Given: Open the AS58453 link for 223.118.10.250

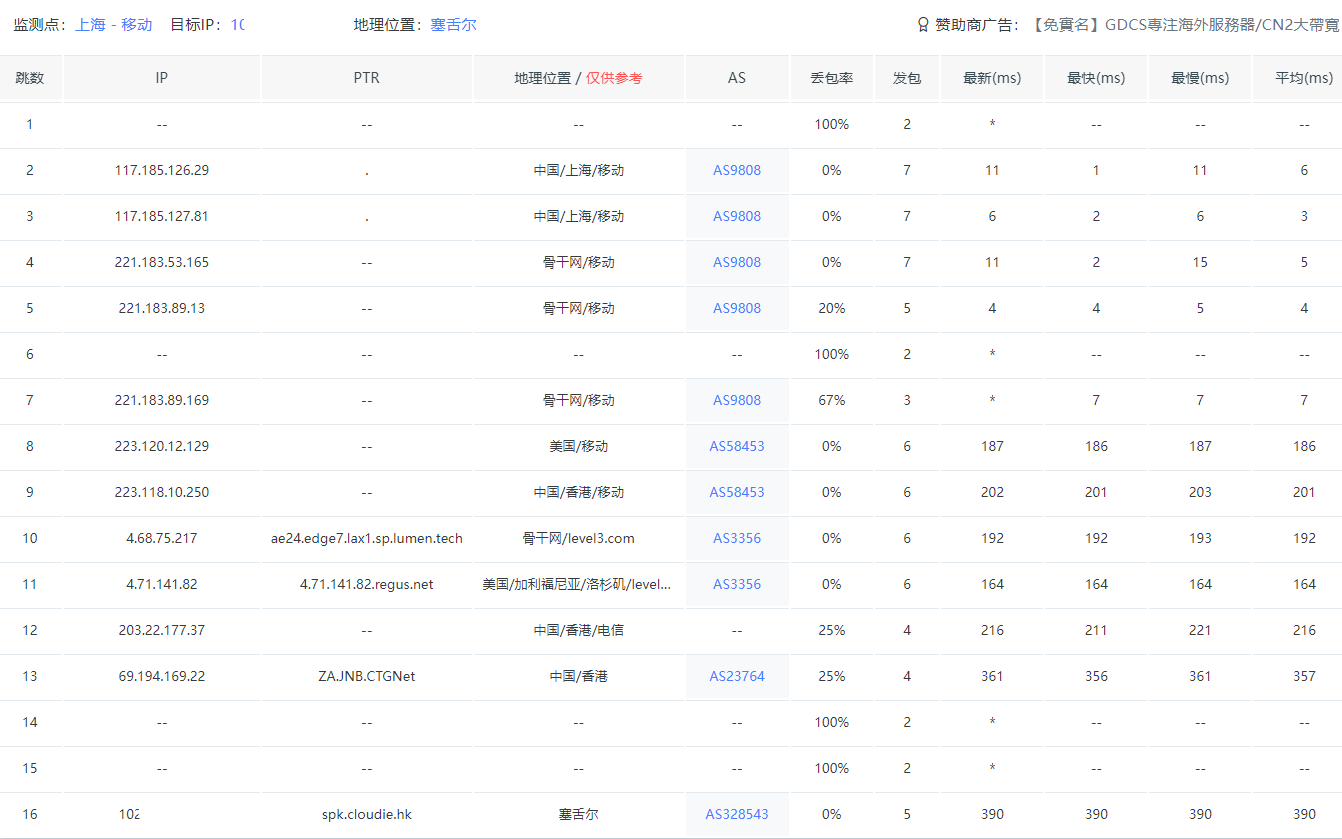Looking at the screenshot, I should tap(737, 492).
